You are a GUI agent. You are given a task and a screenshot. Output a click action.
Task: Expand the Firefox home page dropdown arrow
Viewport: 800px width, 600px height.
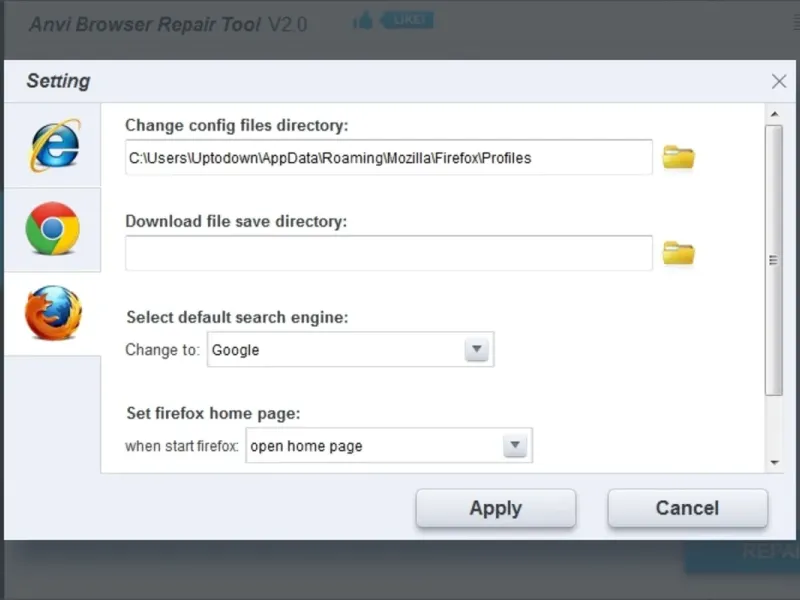click(x=515, y=446)
